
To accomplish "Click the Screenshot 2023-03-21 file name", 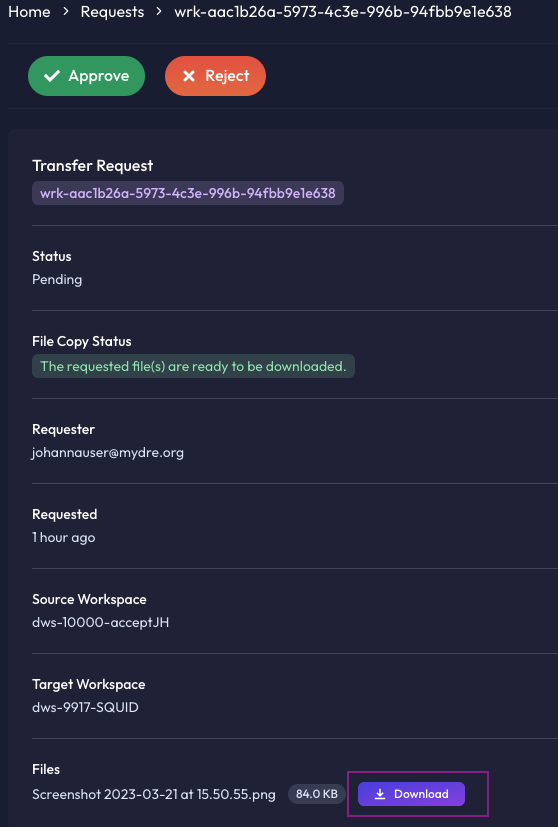I will click(154, 794).
